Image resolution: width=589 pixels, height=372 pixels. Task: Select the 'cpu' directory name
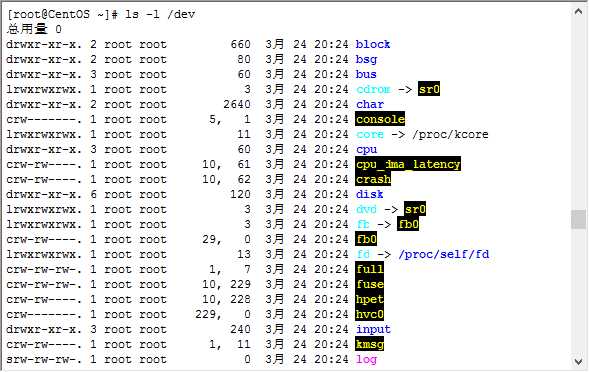point(366,150)
